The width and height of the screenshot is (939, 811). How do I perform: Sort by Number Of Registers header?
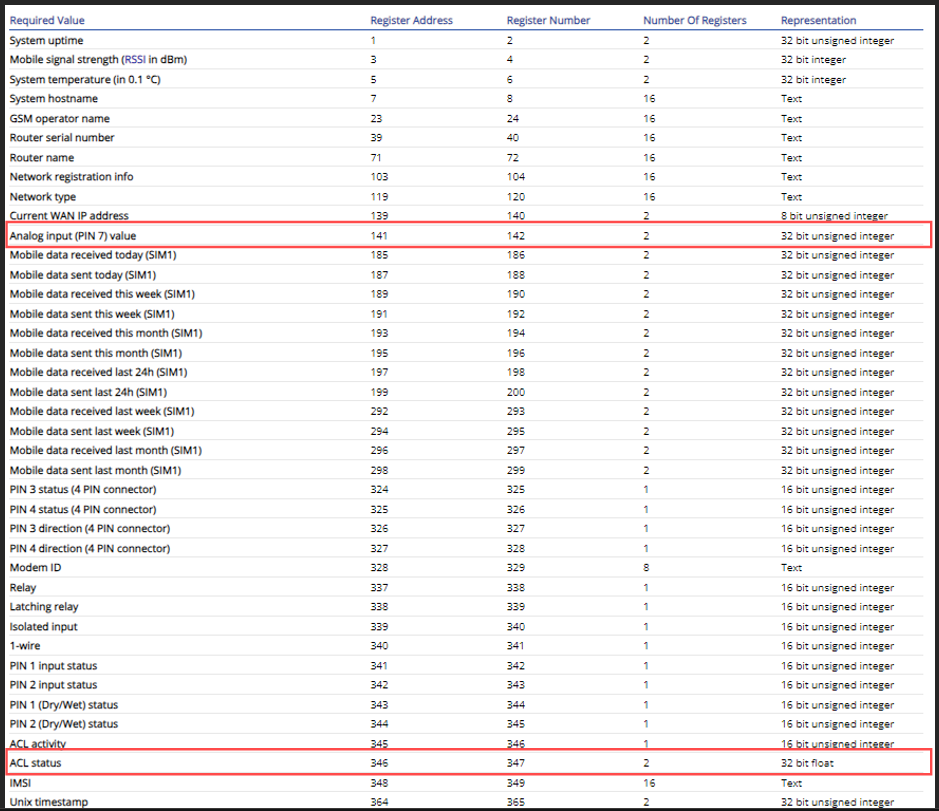(695, 20)
